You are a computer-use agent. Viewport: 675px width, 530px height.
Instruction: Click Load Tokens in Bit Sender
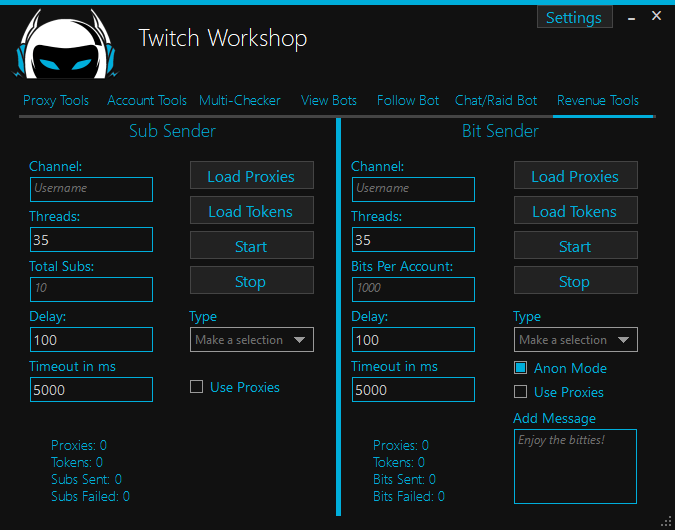point(575,212)
